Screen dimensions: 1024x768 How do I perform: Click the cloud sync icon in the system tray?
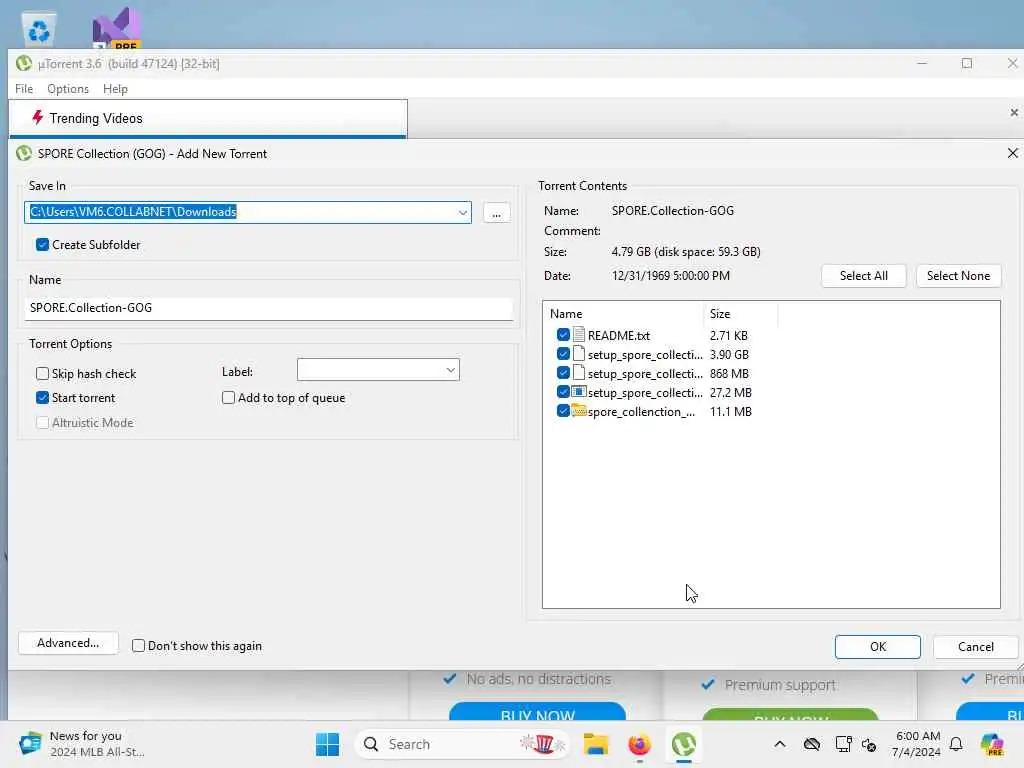(x=812, y=744)
